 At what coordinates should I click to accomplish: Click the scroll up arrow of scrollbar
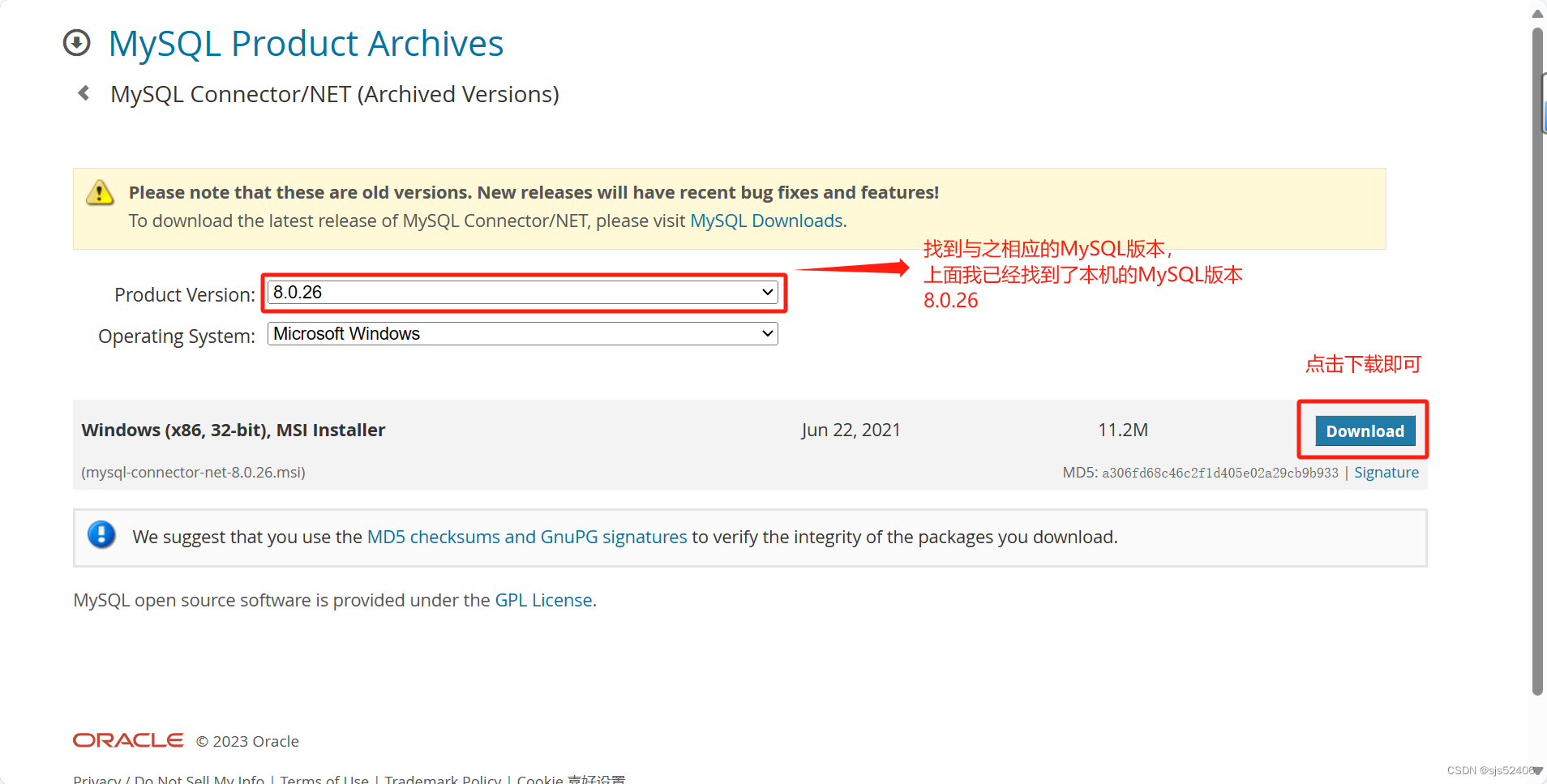coord(1537,13)
